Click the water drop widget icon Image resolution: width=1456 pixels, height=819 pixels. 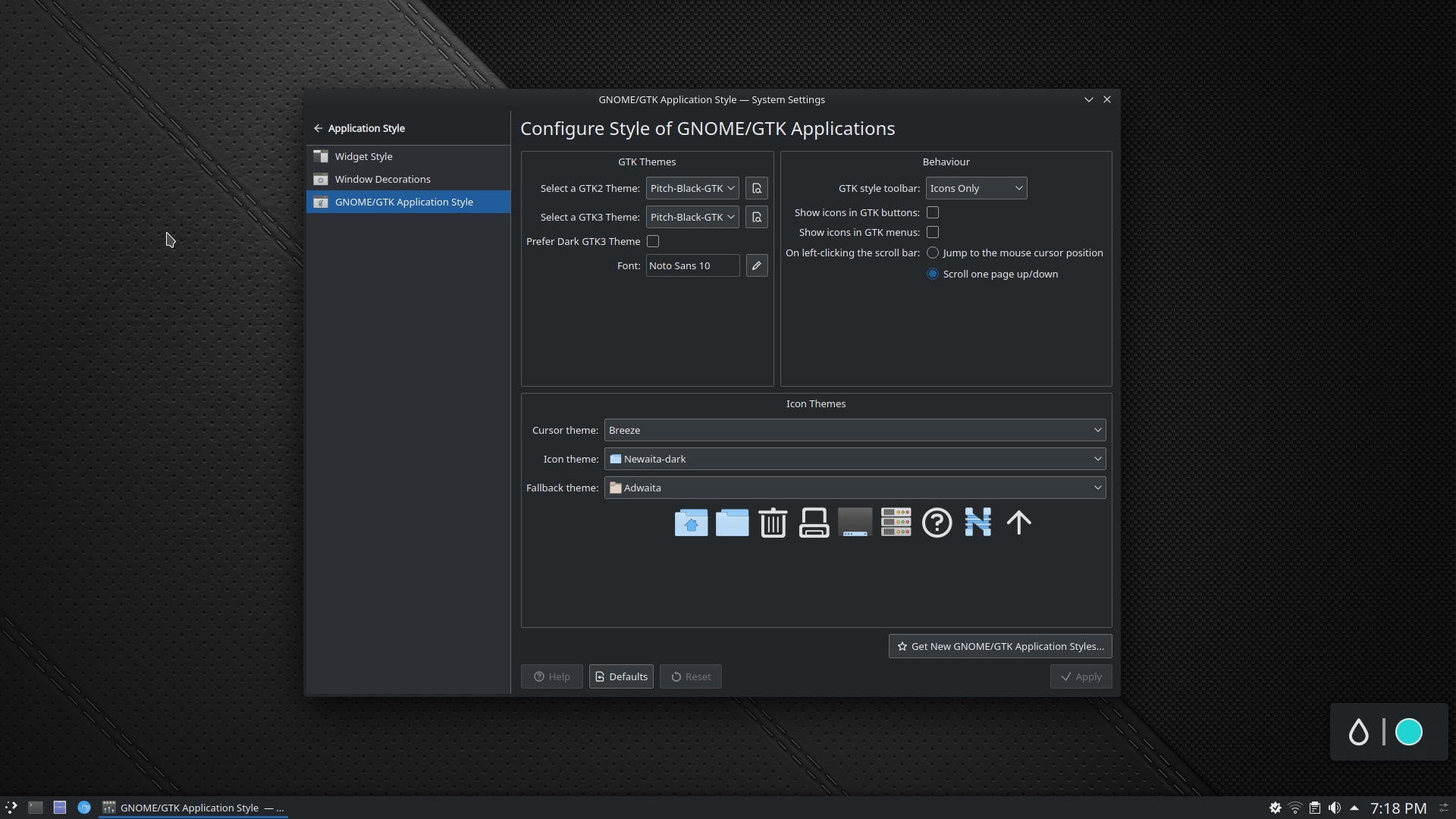[1358, 732]
